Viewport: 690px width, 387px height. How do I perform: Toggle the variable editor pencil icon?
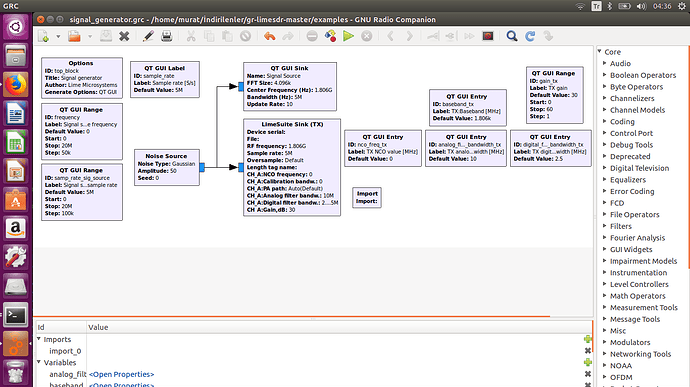(148, 36)
